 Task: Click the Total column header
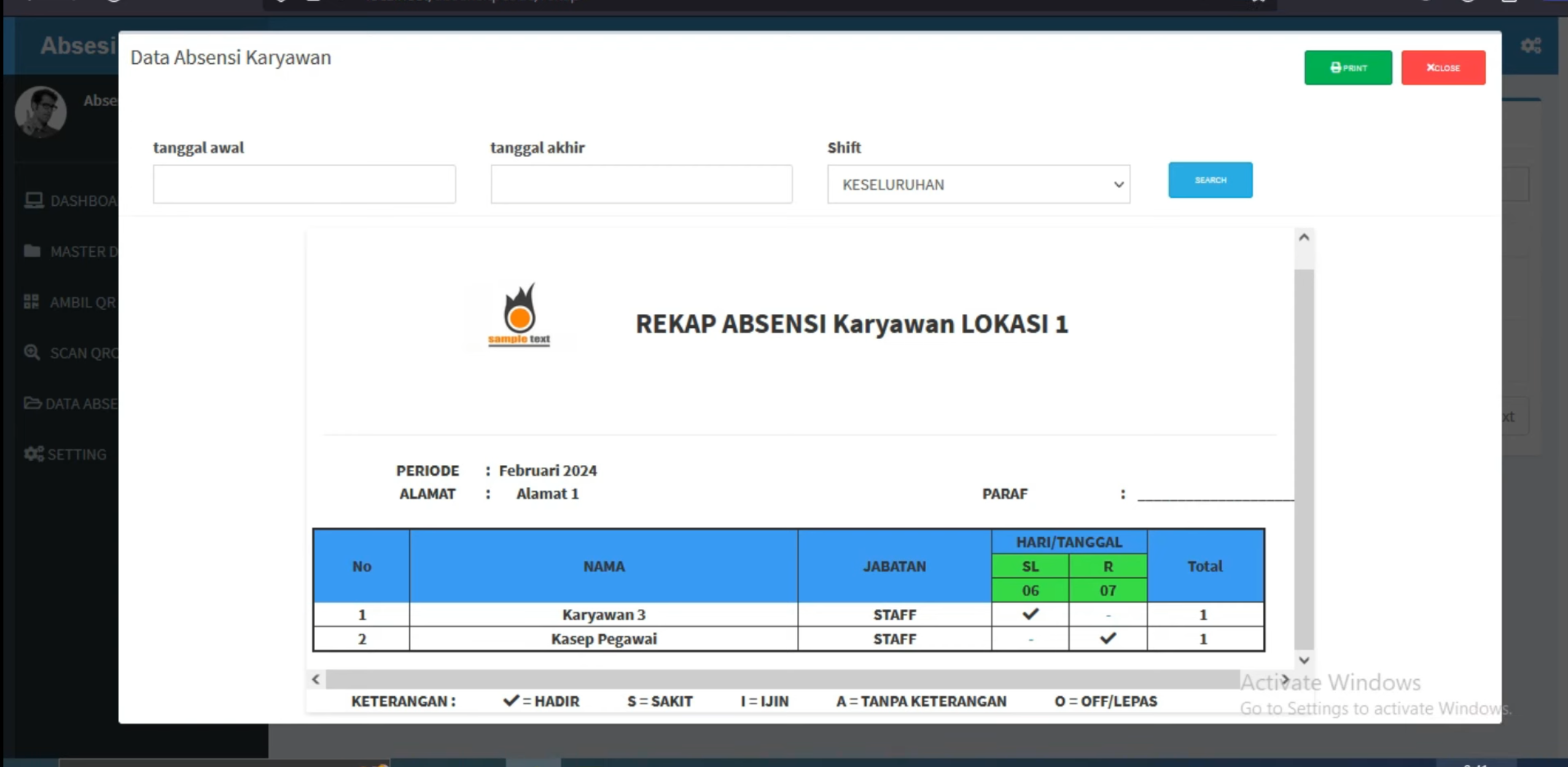coord(1204,566)
